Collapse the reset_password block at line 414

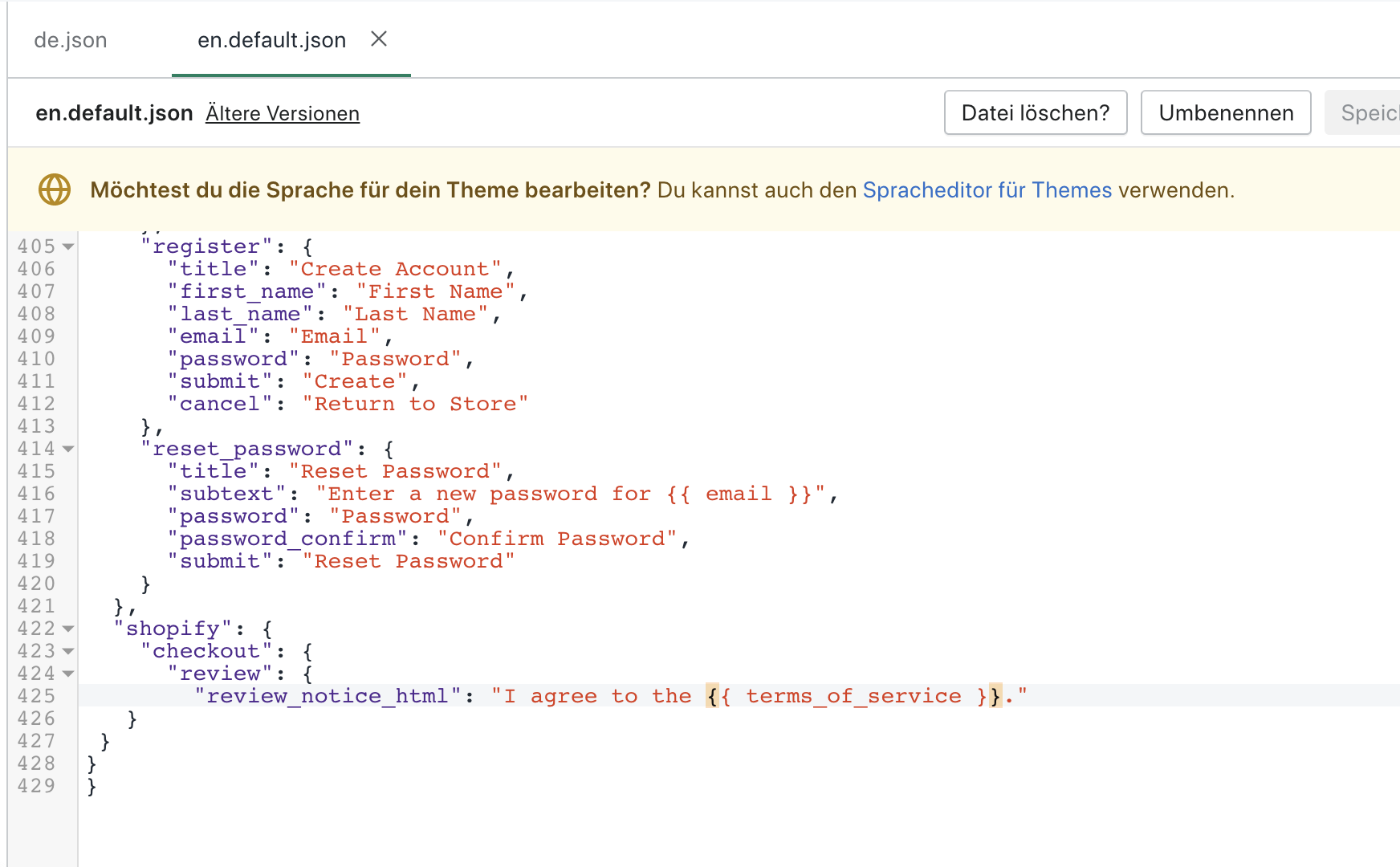pyautogui.click(x=68, y=449)
